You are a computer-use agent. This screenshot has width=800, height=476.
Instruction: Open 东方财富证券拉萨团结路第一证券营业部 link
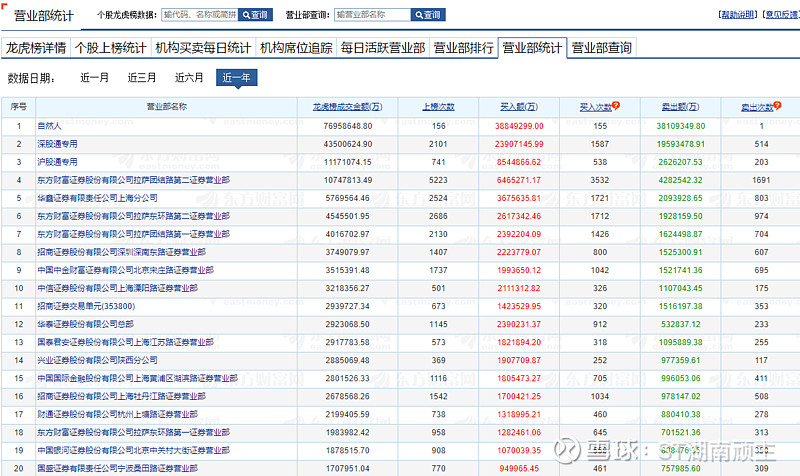[134, 234]
